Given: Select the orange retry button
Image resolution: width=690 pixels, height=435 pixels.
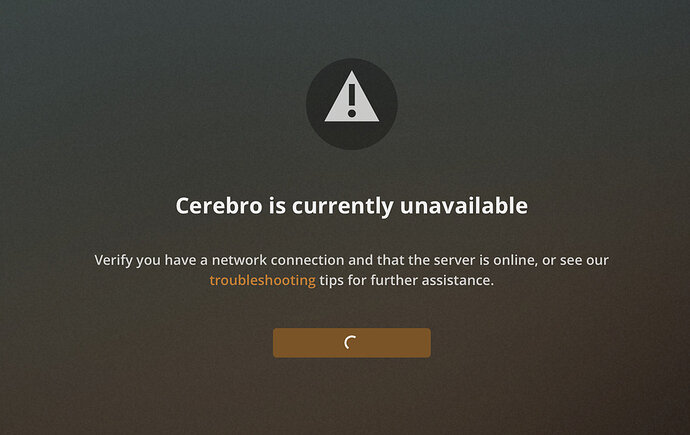Looking at the screenshot, I should click(x=352, y=343).
